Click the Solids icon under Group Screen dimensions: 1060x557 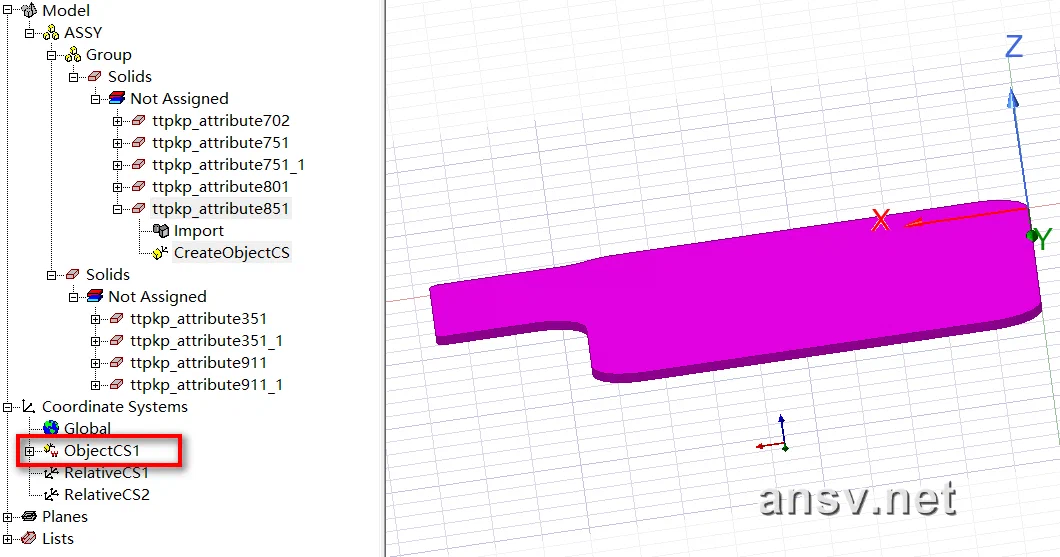point(95,76)
